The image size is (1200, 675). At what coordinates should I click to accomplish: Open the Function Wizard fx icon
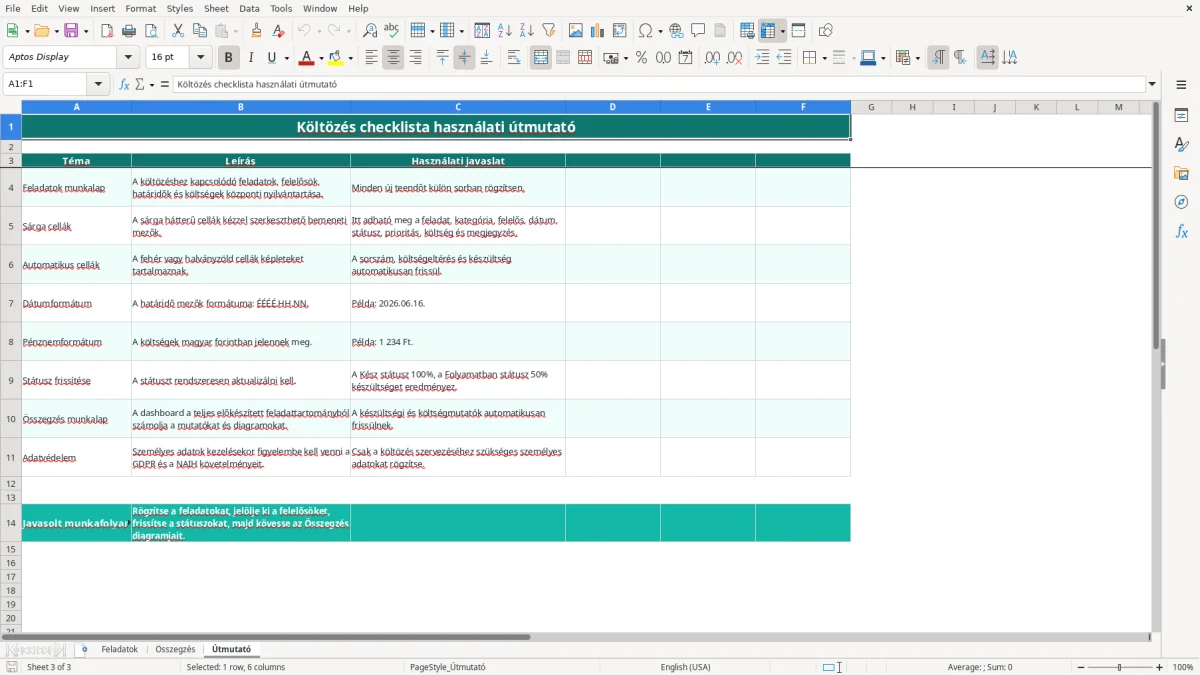tap(124, 84)
